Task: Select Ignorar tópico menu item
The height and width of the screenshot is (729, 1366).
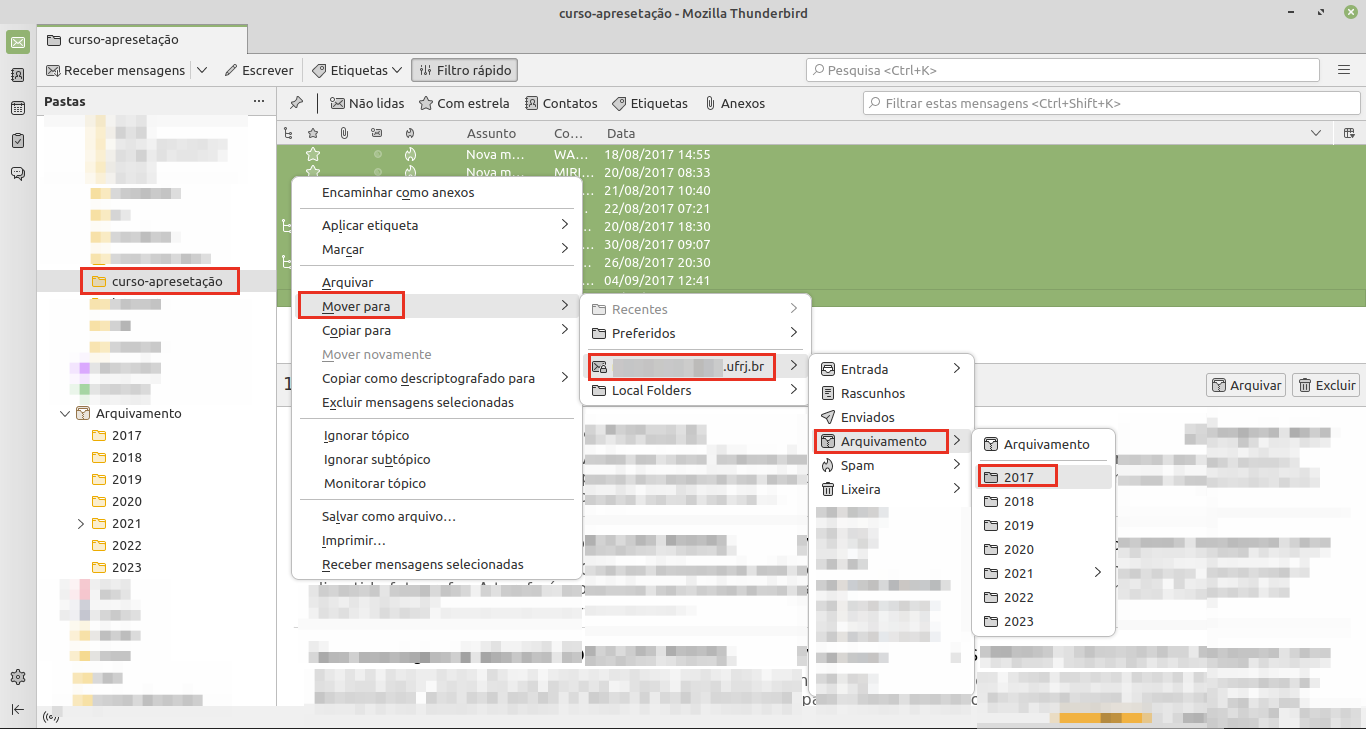Action: (x=436, y=435)
